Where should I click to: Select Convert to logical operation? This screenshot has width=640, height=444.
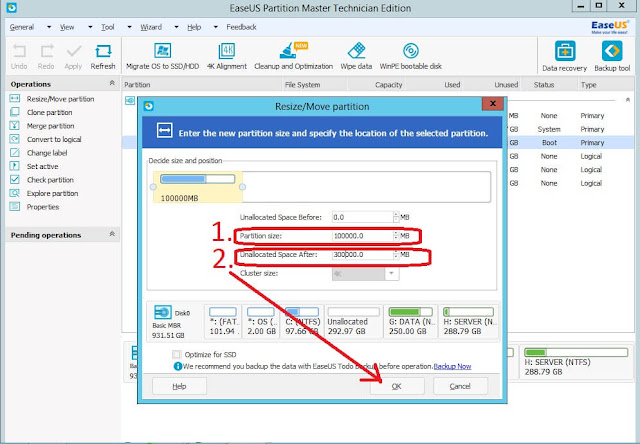(x=54, y=139)
